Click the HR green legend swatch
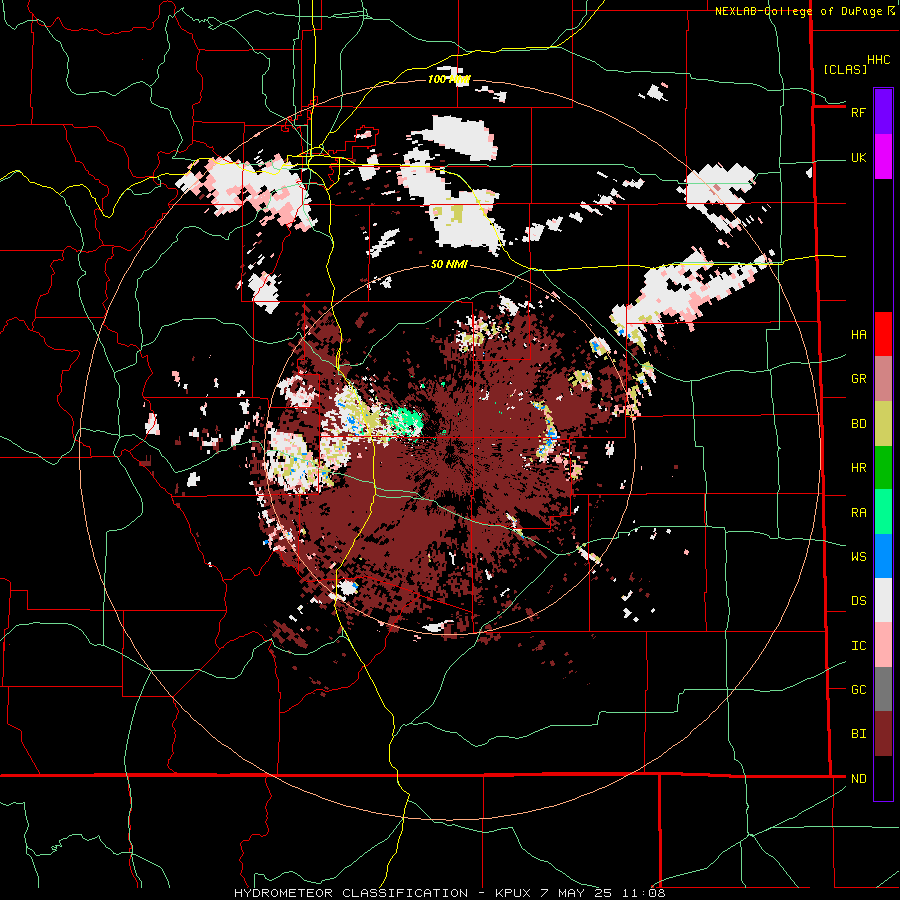 click(883, 467)
